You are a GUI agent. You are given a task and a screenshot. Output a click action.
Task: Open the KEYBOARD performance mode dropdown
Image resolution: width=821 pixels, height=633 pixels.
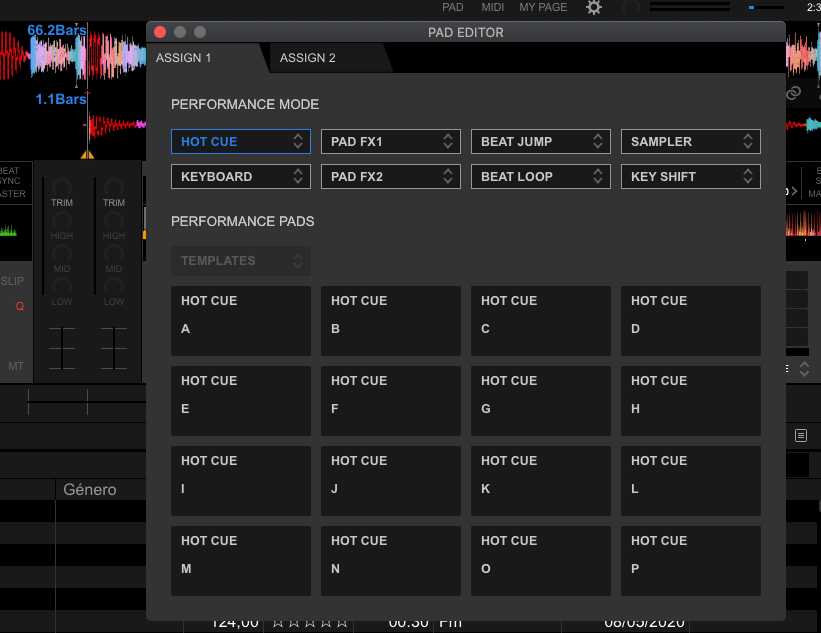241,176
